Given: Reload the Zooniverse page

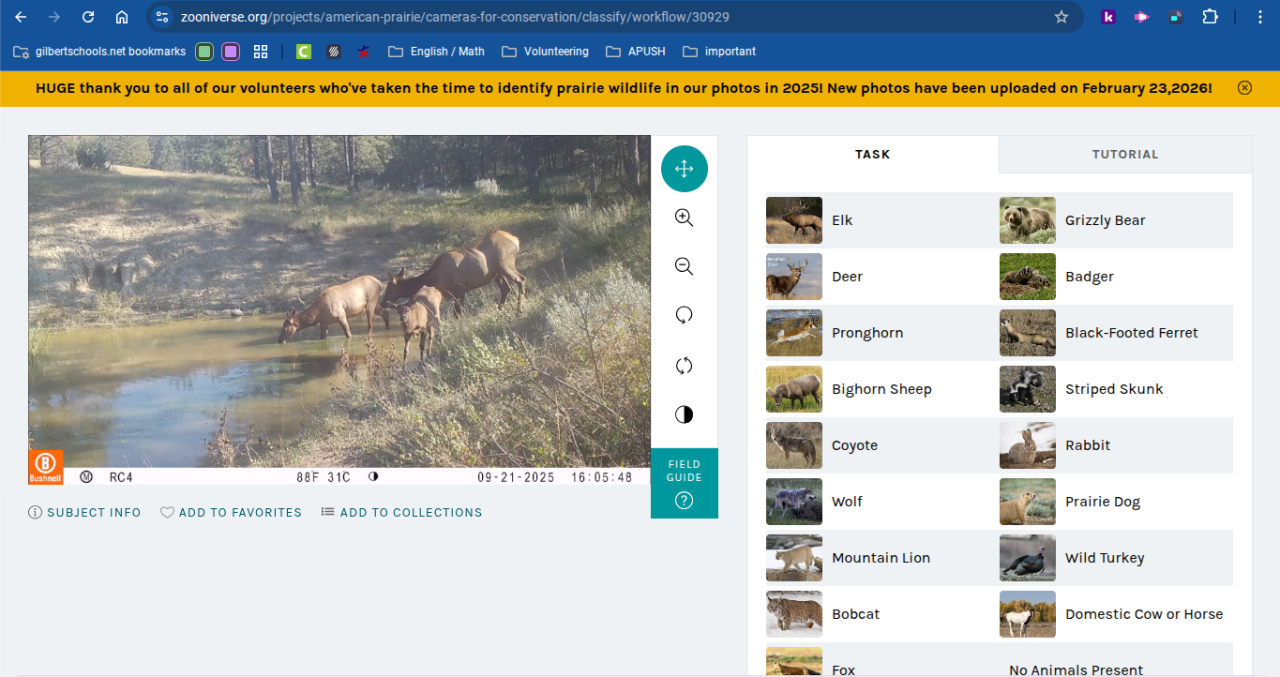Looking at the screenshot, I should [x=88, y=17].
